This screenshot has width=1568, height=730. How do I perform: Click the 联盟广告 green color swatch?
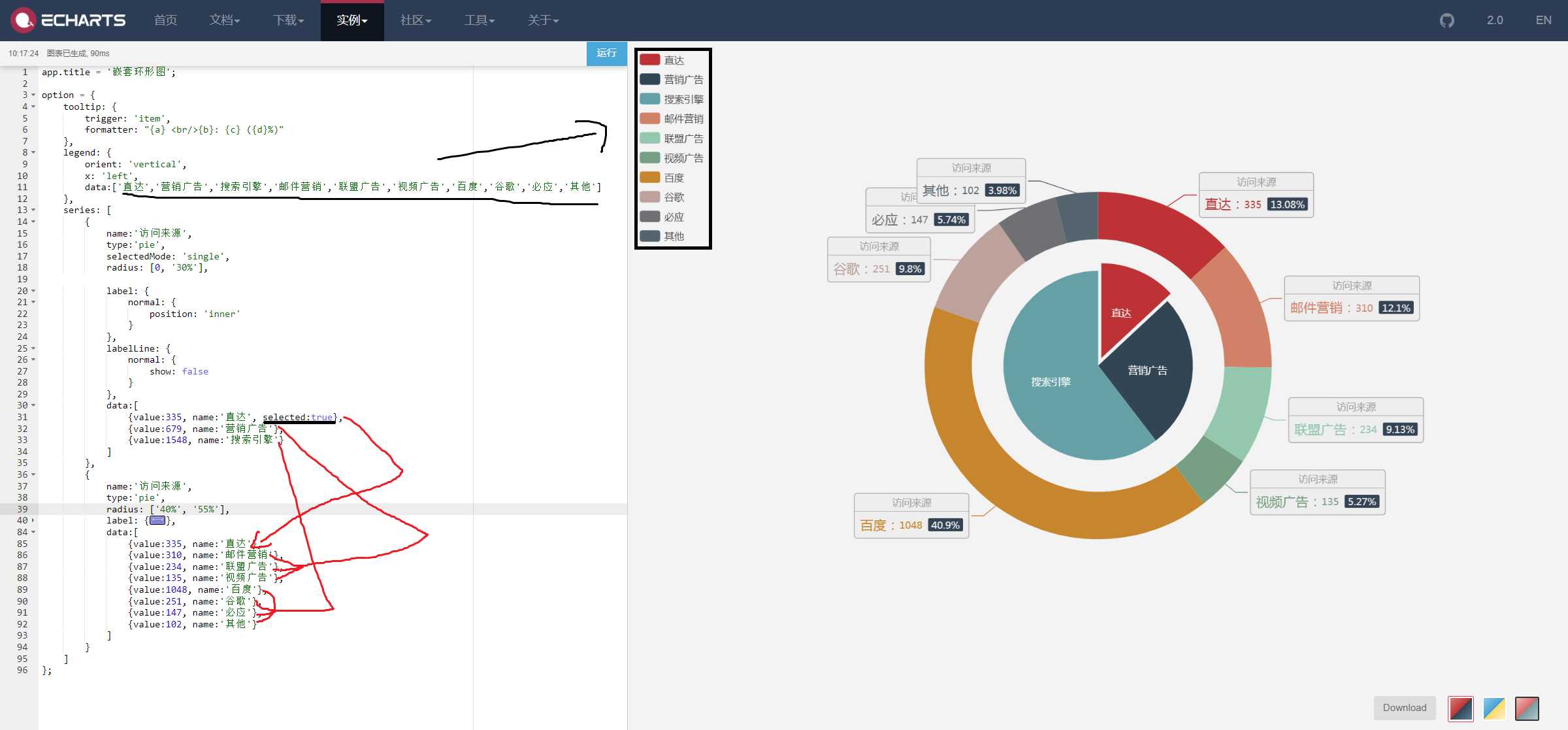[x=649, y=138]
